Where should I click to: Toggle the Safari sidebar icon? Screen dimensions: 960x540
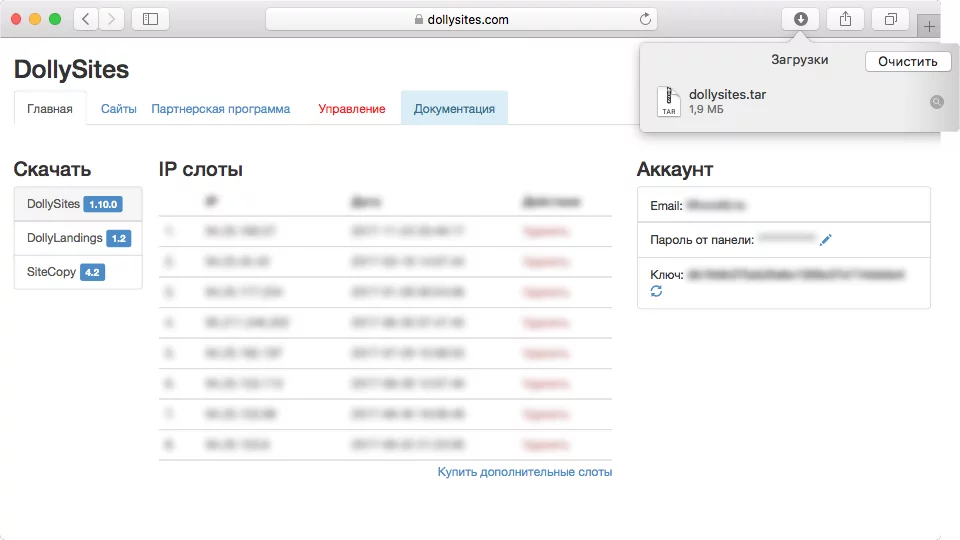tap(150, 19)
